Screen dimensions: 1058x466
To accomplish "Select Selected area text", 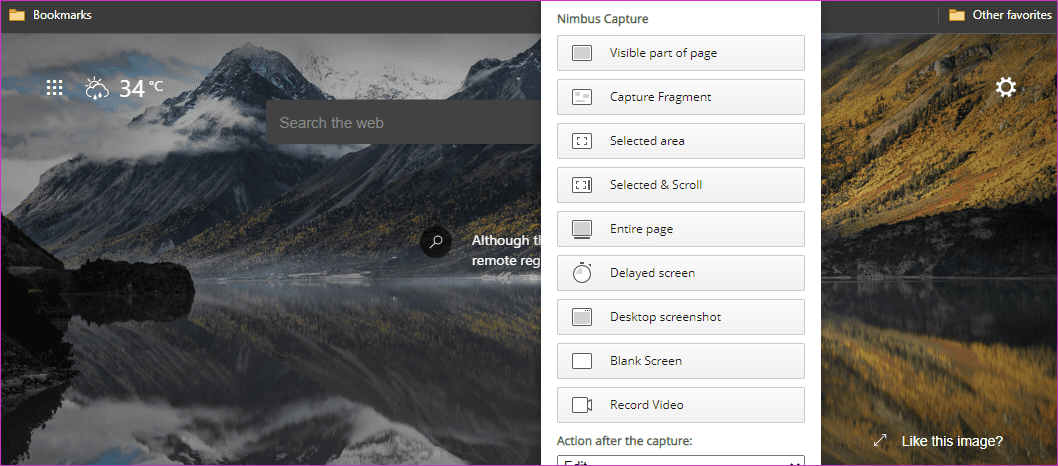I will coord(647,141).
